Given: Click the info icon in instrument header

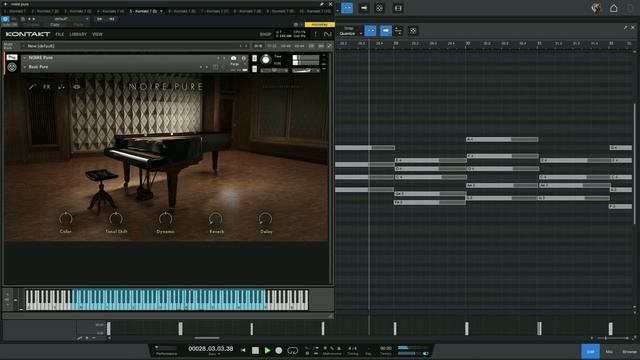Looking at the screenshot, I should pos(244,58).
